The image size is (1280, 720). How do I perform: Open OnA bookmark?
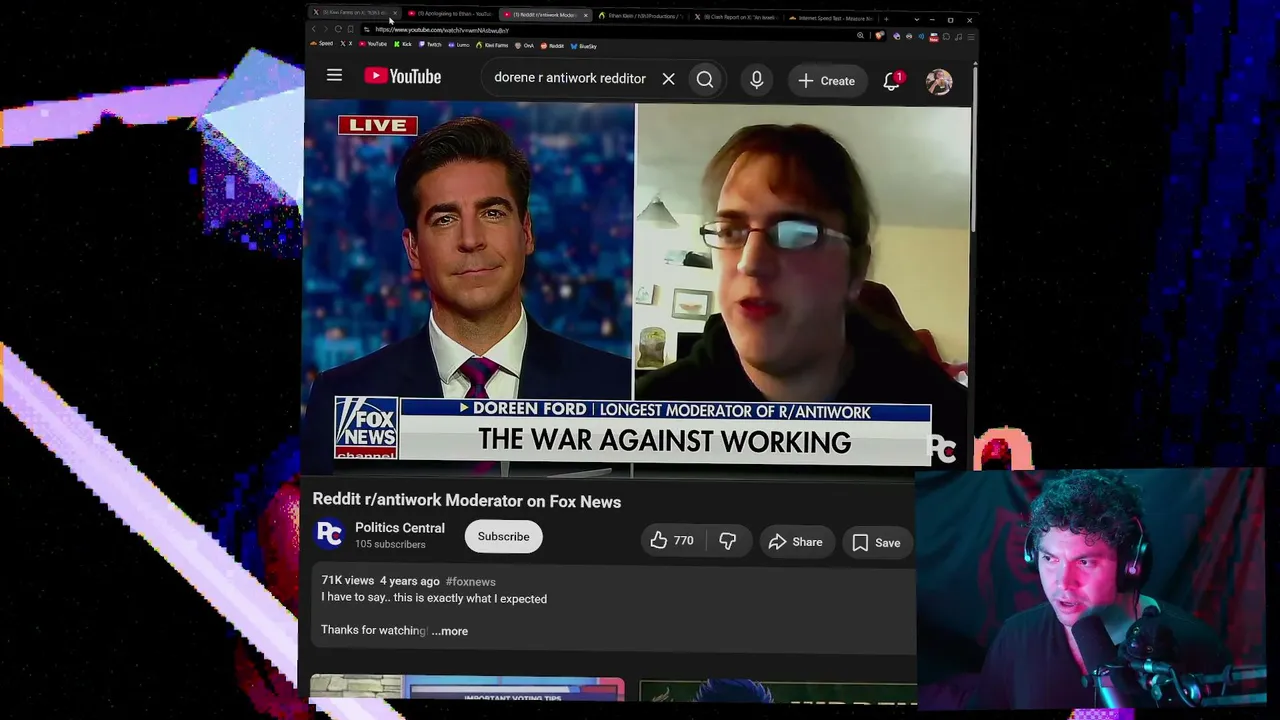point(525,46)
